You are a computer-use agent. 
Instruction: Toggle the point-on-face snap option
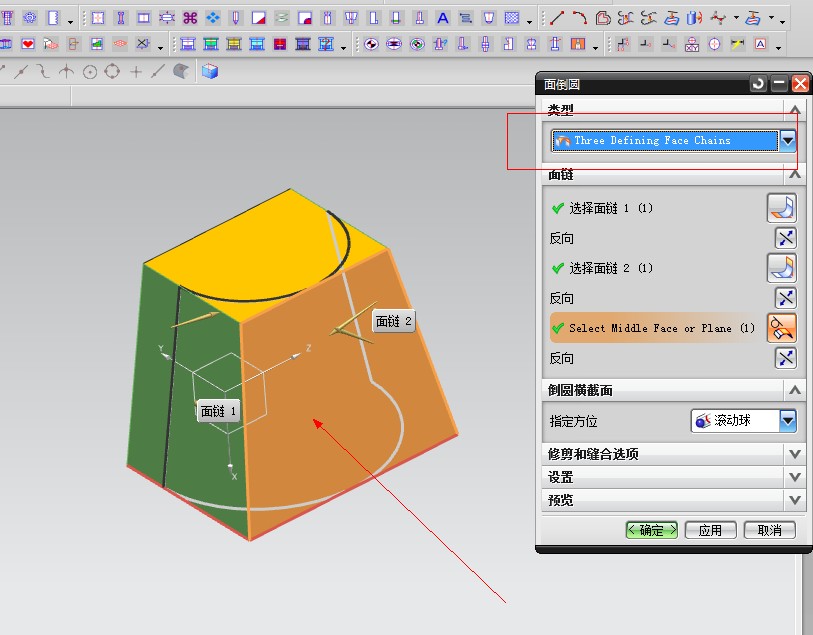(x=180, y=72)
